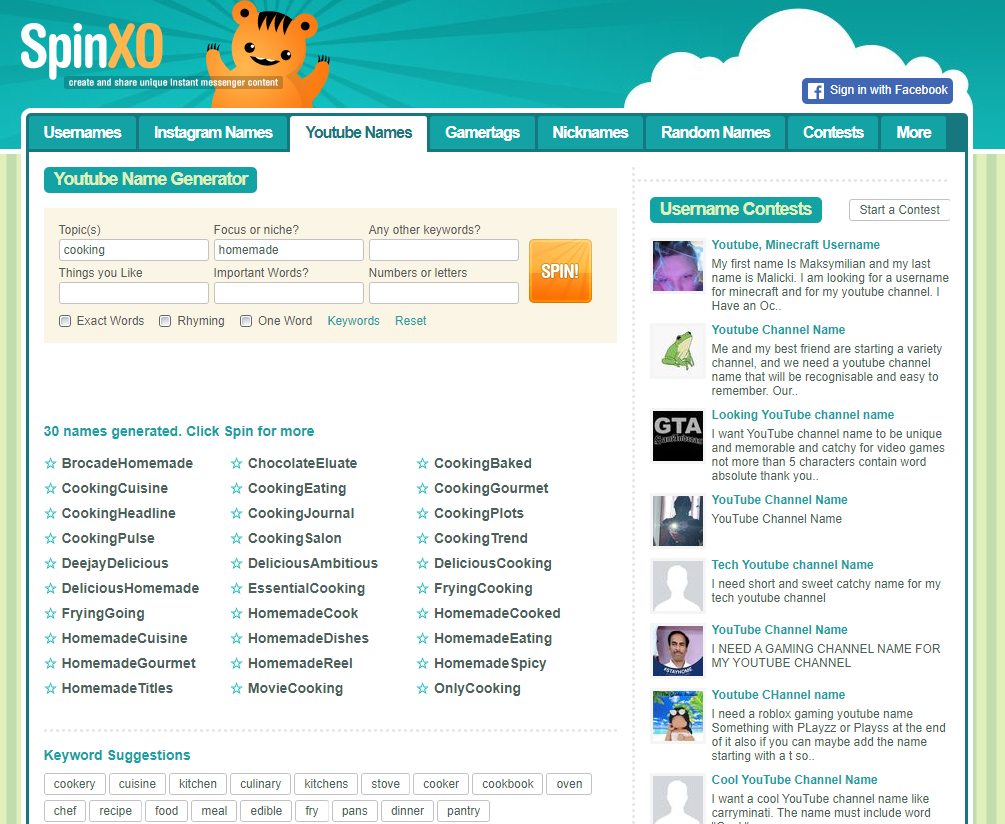
Task: Click the star beside CookingTrend
Action: tap(422, 538)
